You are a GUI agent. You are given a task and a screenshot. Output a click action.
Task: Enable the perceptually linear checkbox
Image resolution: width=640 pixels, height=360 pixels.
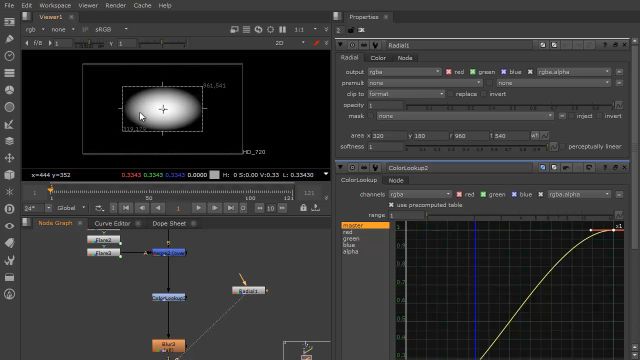[x=563, y=146]
